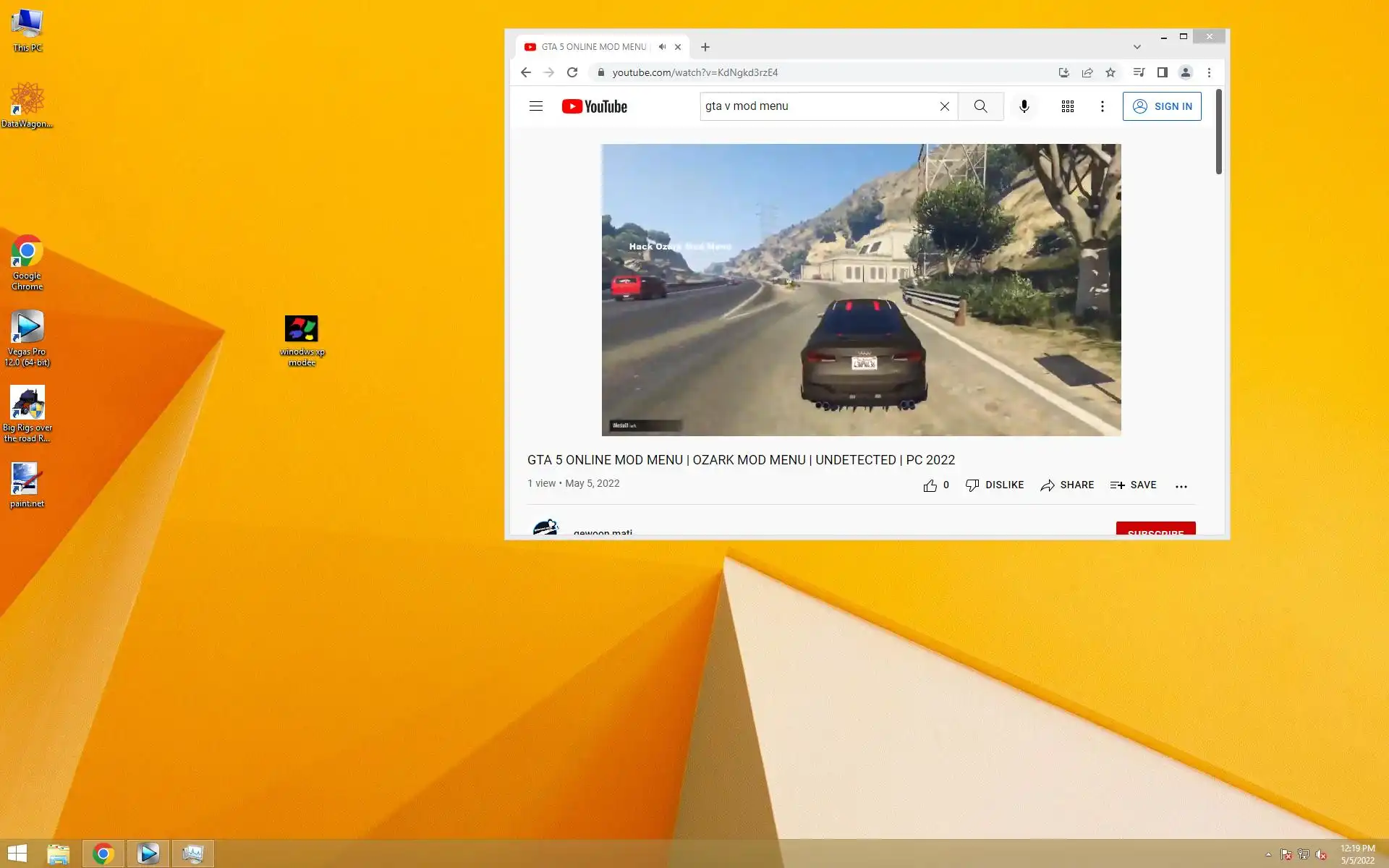Click the YouTube voice search microphone icon
Viewport: 1389px width, 868px height.
point(1024,106)
